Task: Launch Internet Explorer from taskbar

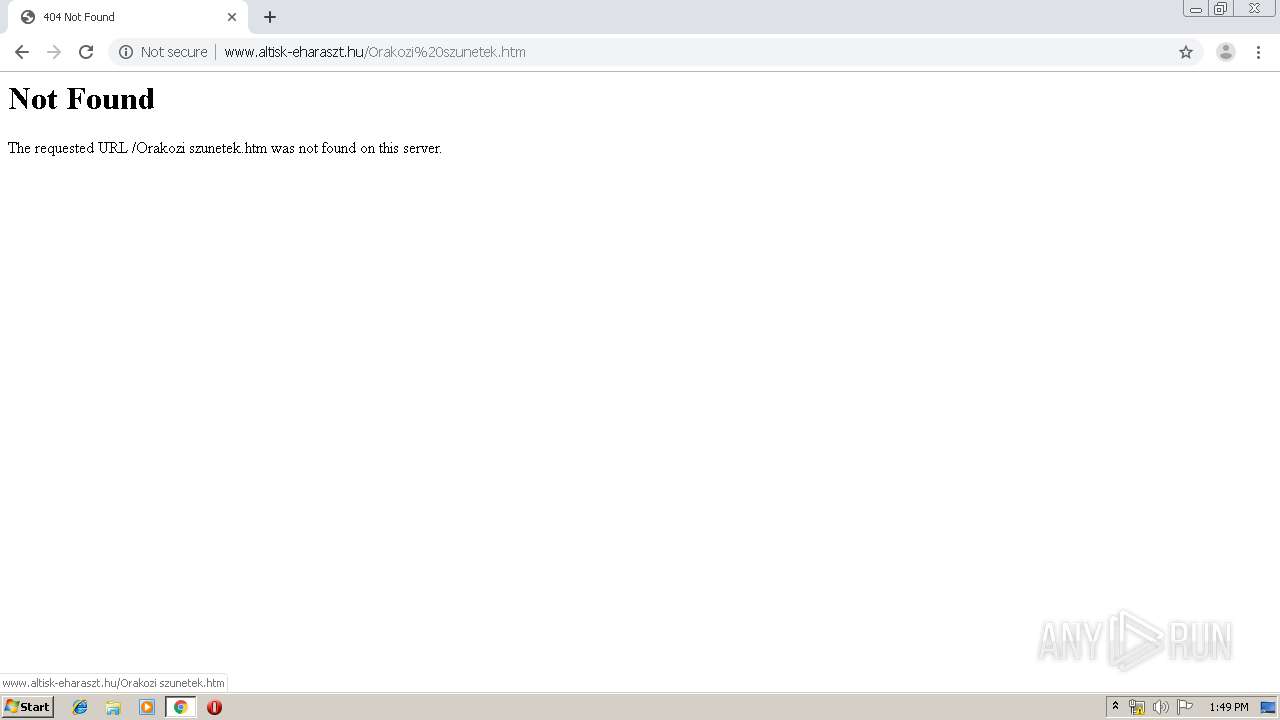Action: pos(80,707)
